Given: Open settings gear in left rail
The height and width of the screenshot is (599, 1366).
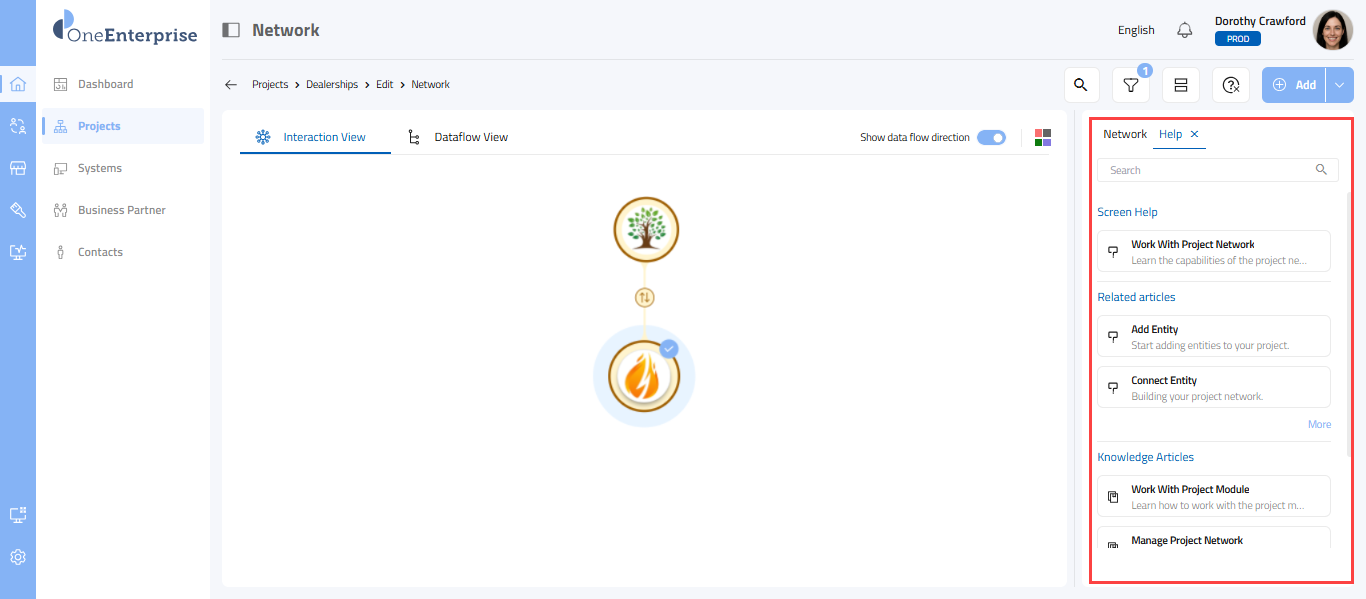Looking at the screenshot, I should click(18, 557).
